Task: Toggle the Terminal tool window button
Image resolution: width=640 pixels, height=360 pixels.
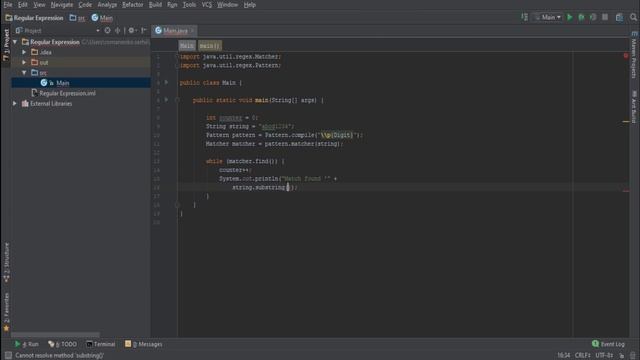Action: pyautogui.click(x=101, y=344)
